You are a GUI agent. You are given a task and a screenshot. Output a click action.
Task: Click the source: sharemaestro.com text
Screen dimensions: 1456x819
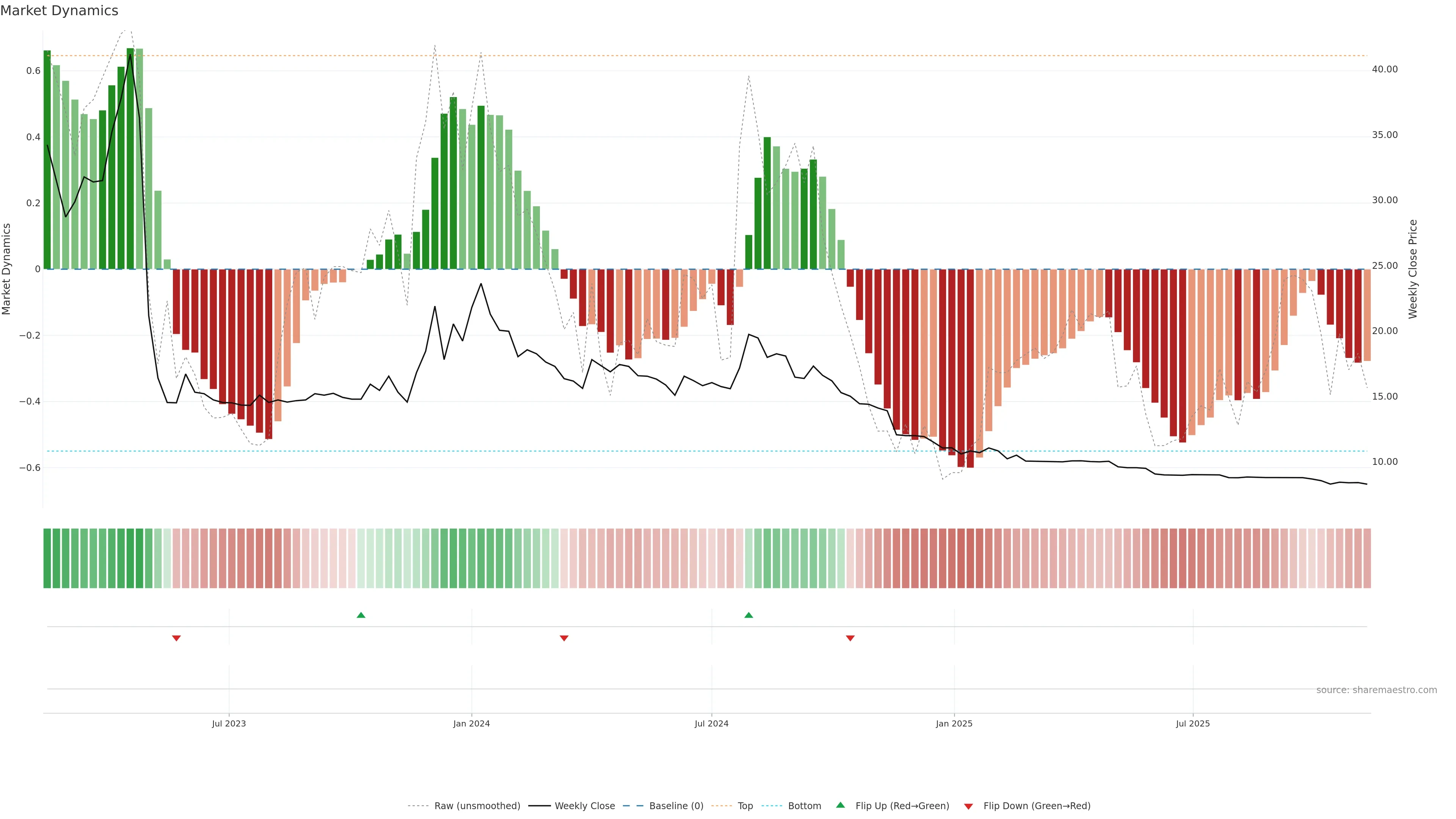point(1376,690)
